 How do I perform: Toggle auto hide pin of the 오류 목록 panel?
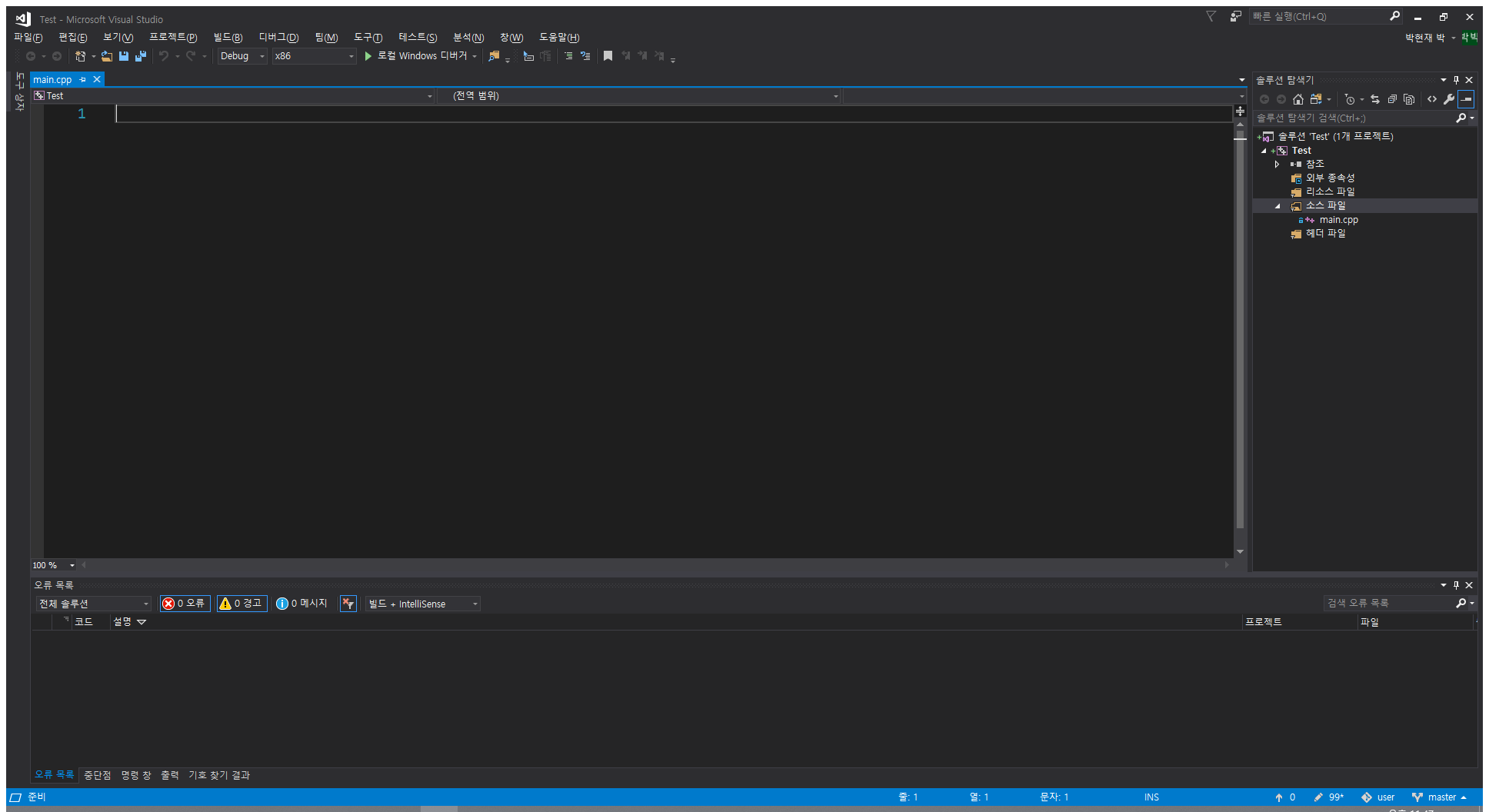tap(1456, 585)
